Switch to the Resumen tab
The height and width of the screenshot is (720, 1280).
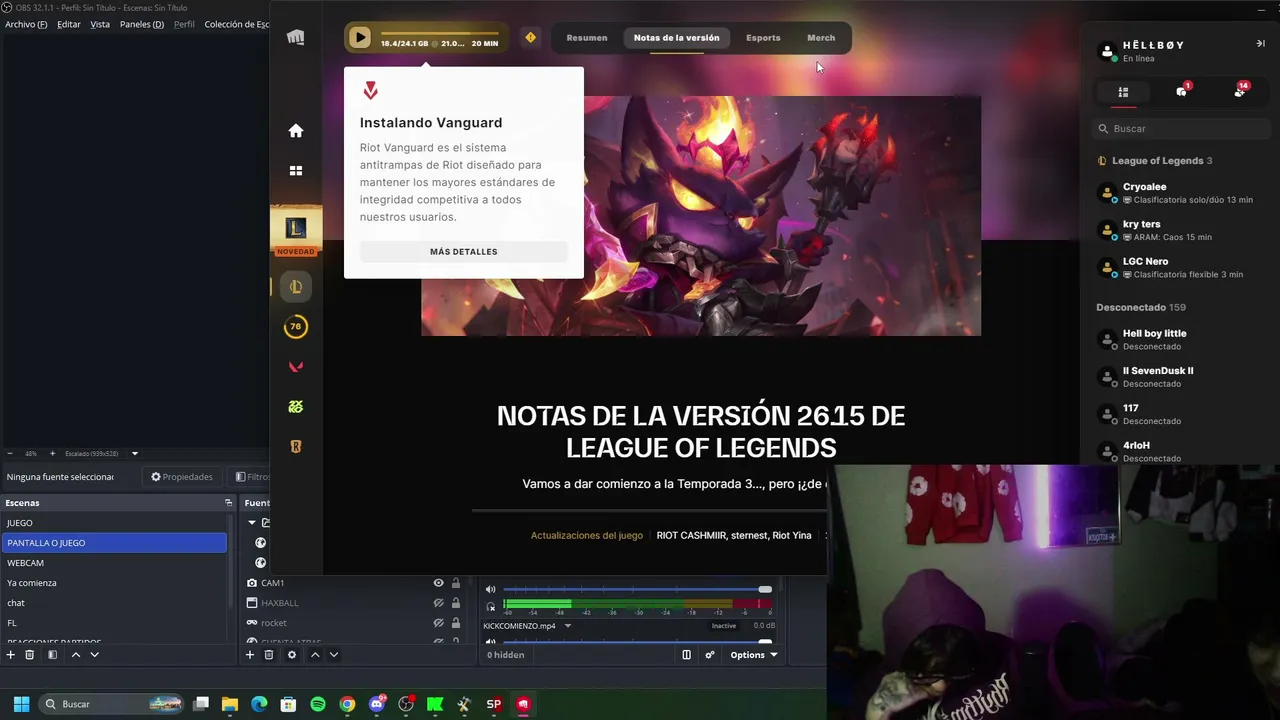tap(587, 38)
